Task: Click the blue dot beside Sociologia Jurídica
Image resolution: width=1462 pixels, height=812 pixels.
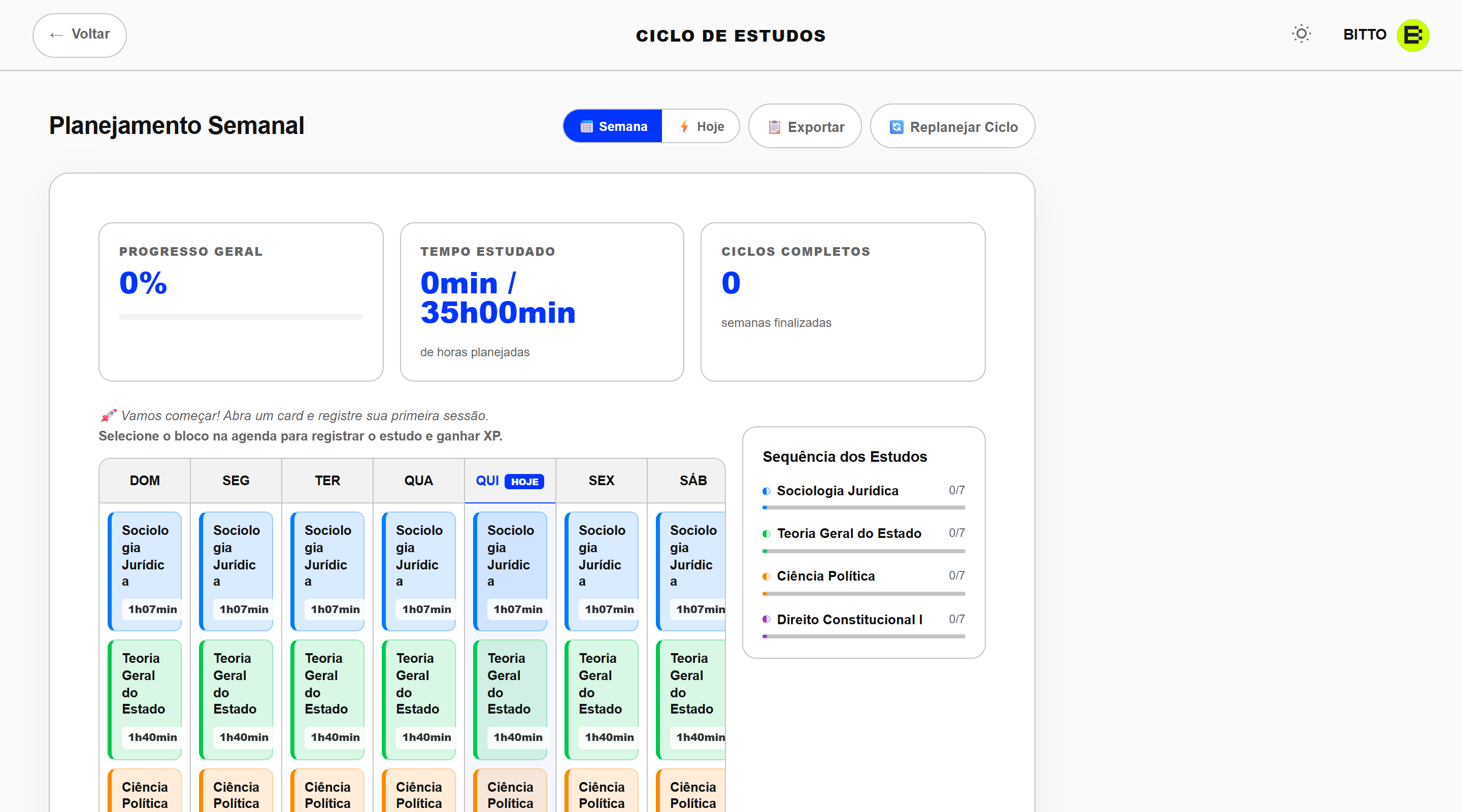Action: 766,491
